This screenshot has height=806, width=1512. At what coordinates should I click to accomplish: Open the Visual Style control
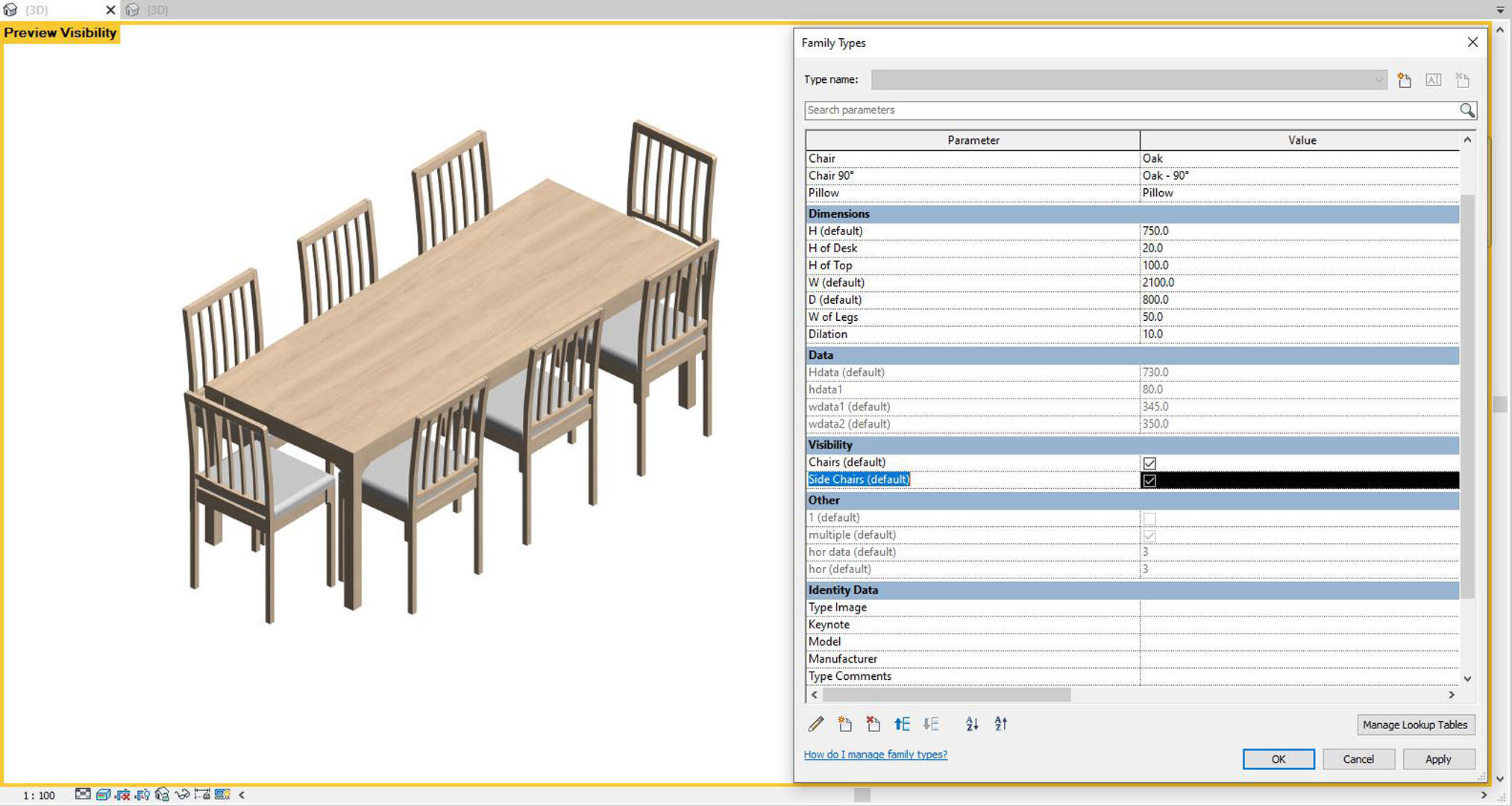point(103,794)
